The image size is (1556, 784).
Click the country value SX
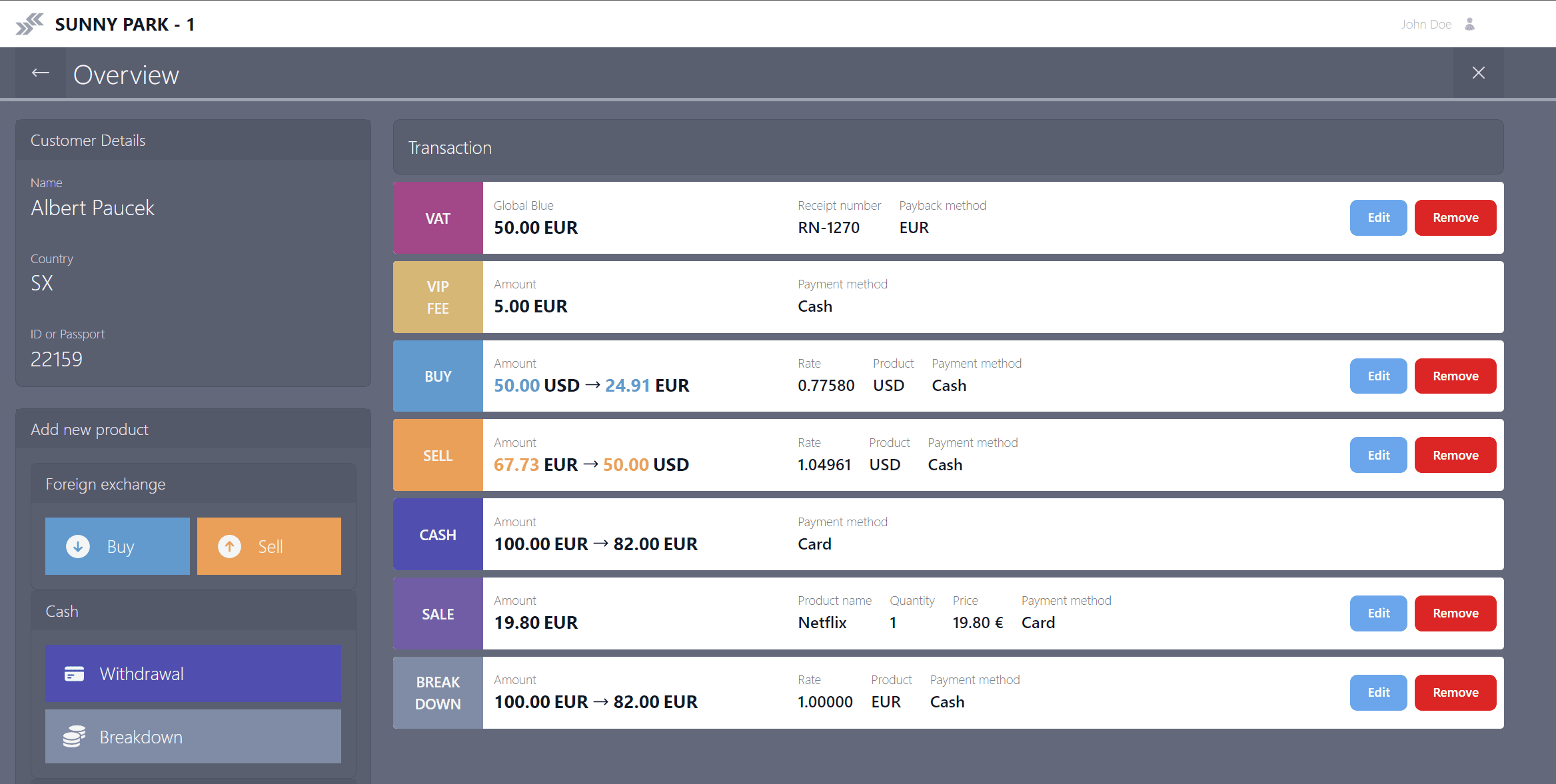(x=42, y=283)
